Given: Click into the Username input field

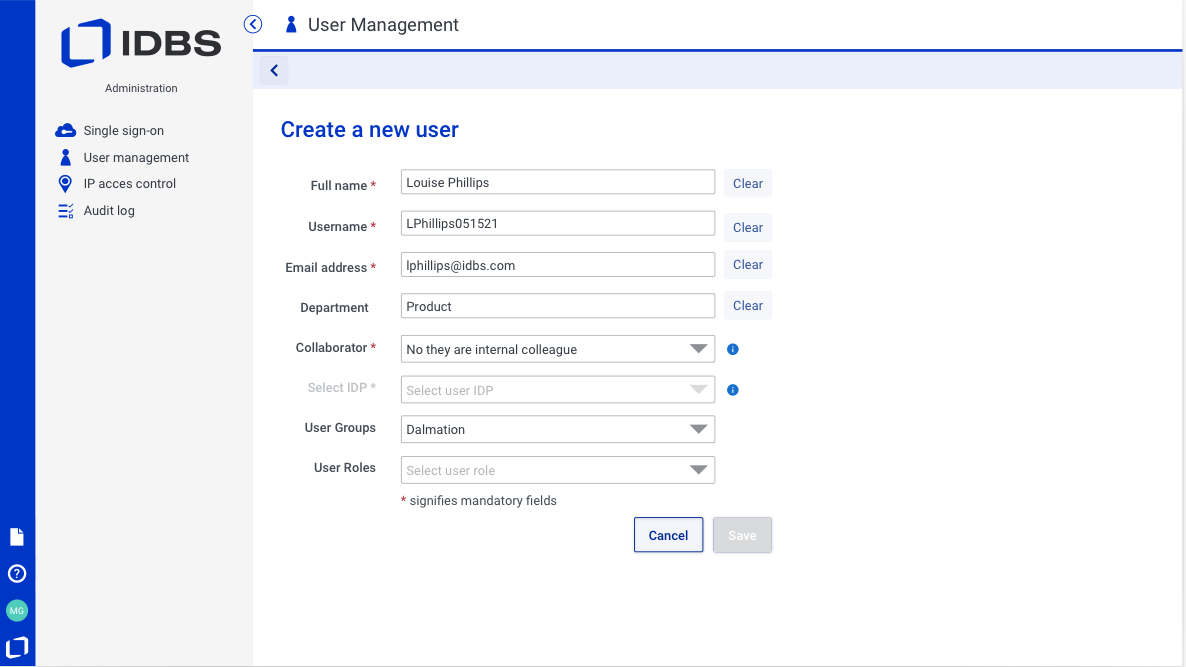Looking at the screenshot, I should [557, 224].
